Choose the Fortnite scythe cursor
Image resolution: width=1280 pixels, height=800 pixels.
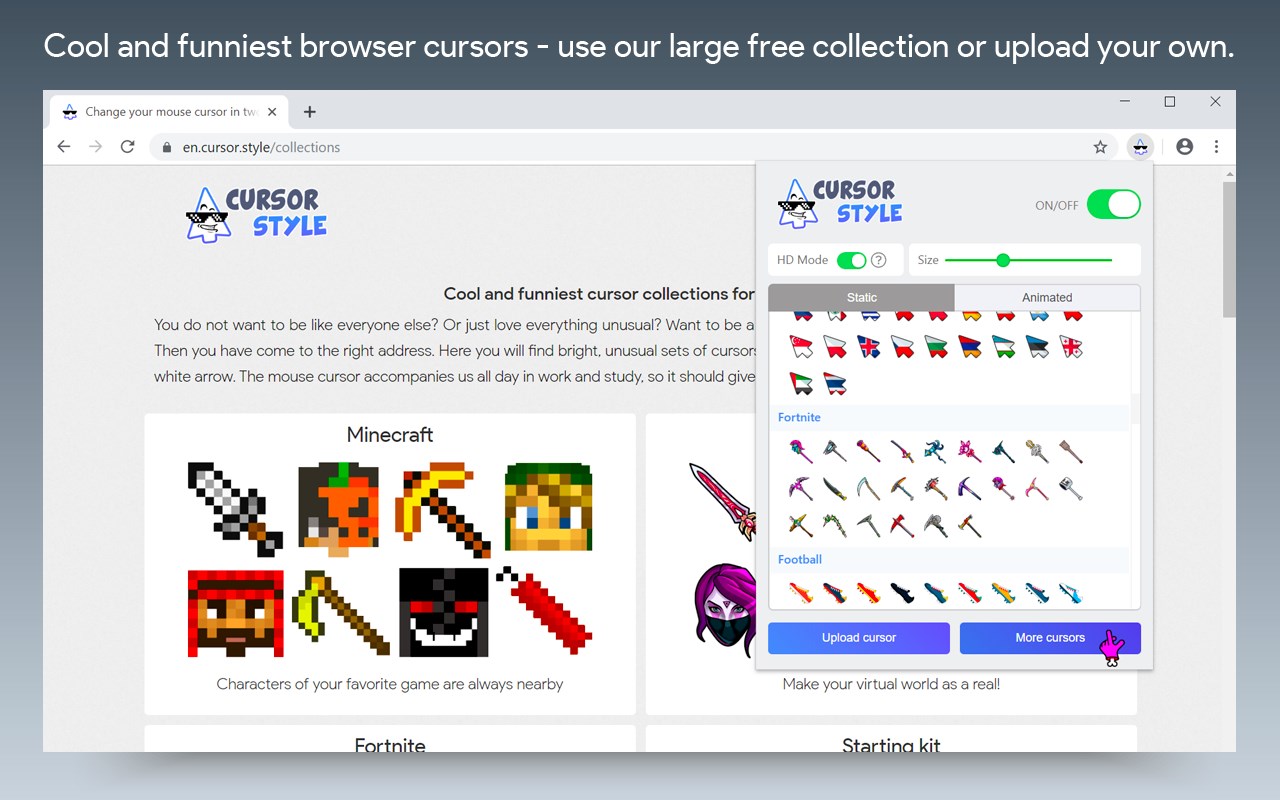868,489
